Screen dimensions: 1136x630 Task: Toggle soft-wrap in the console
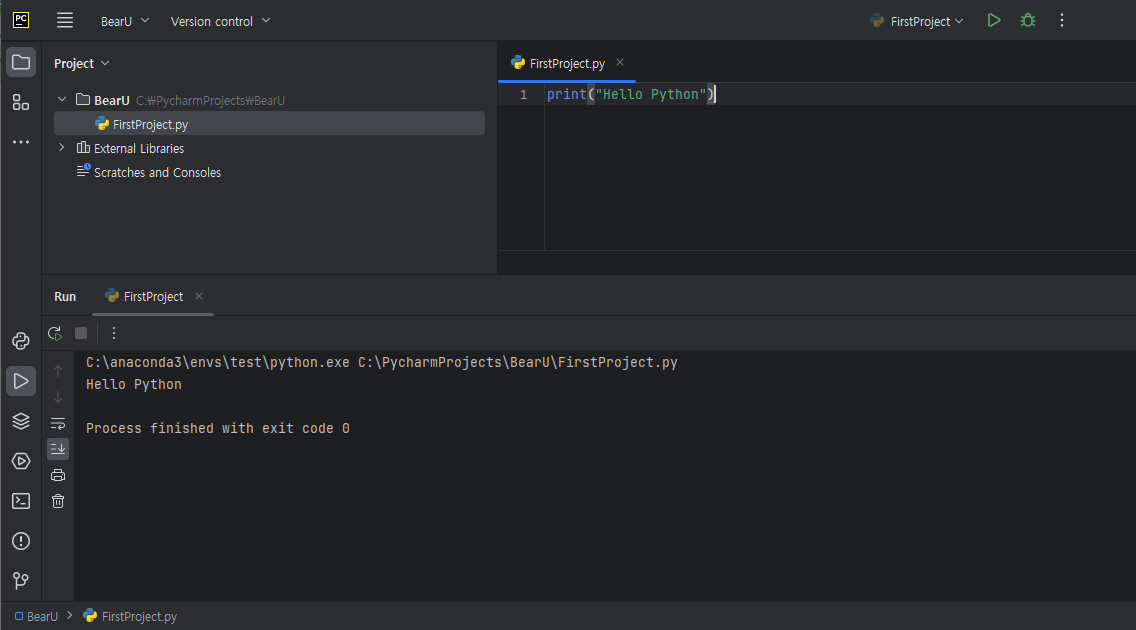coord(58,423)
